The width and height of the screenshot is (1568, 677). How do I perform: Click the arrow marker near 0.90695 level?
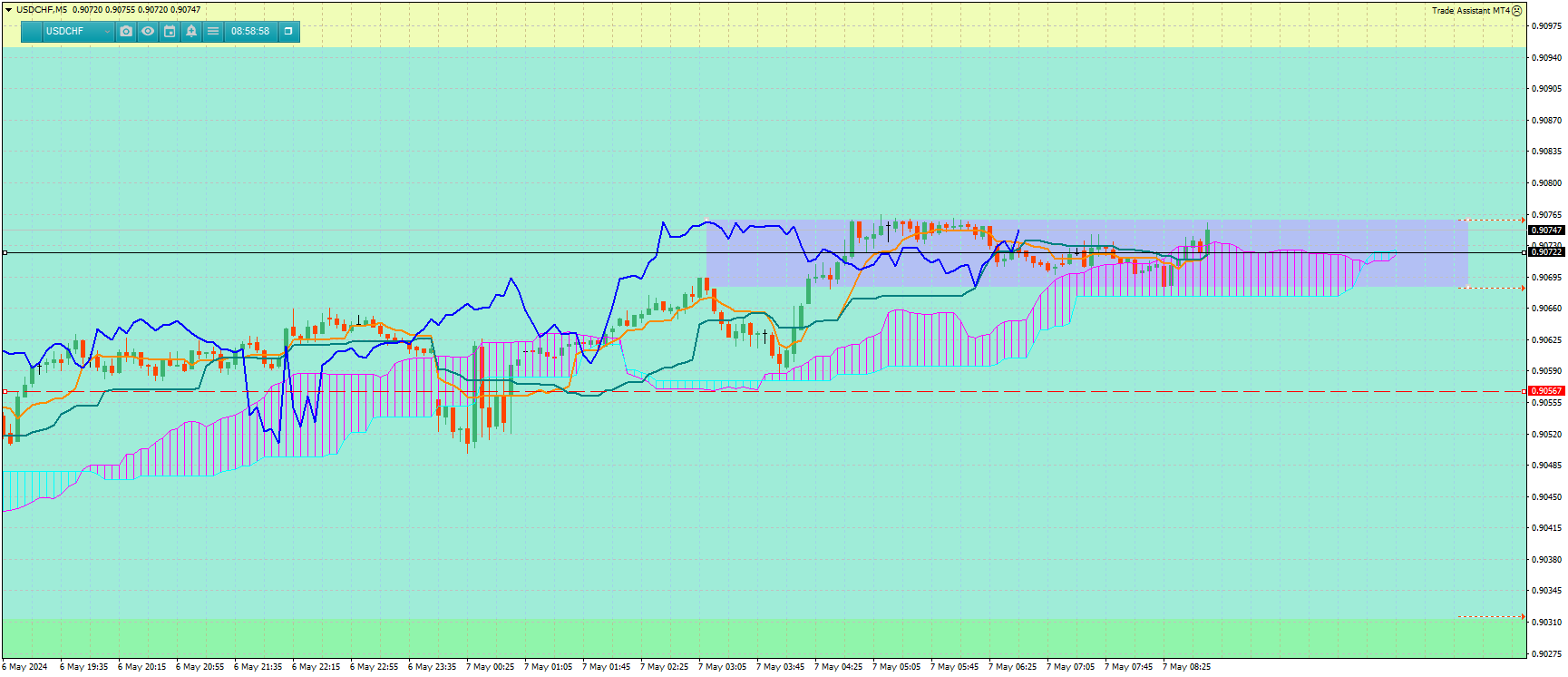[1523, 288]
